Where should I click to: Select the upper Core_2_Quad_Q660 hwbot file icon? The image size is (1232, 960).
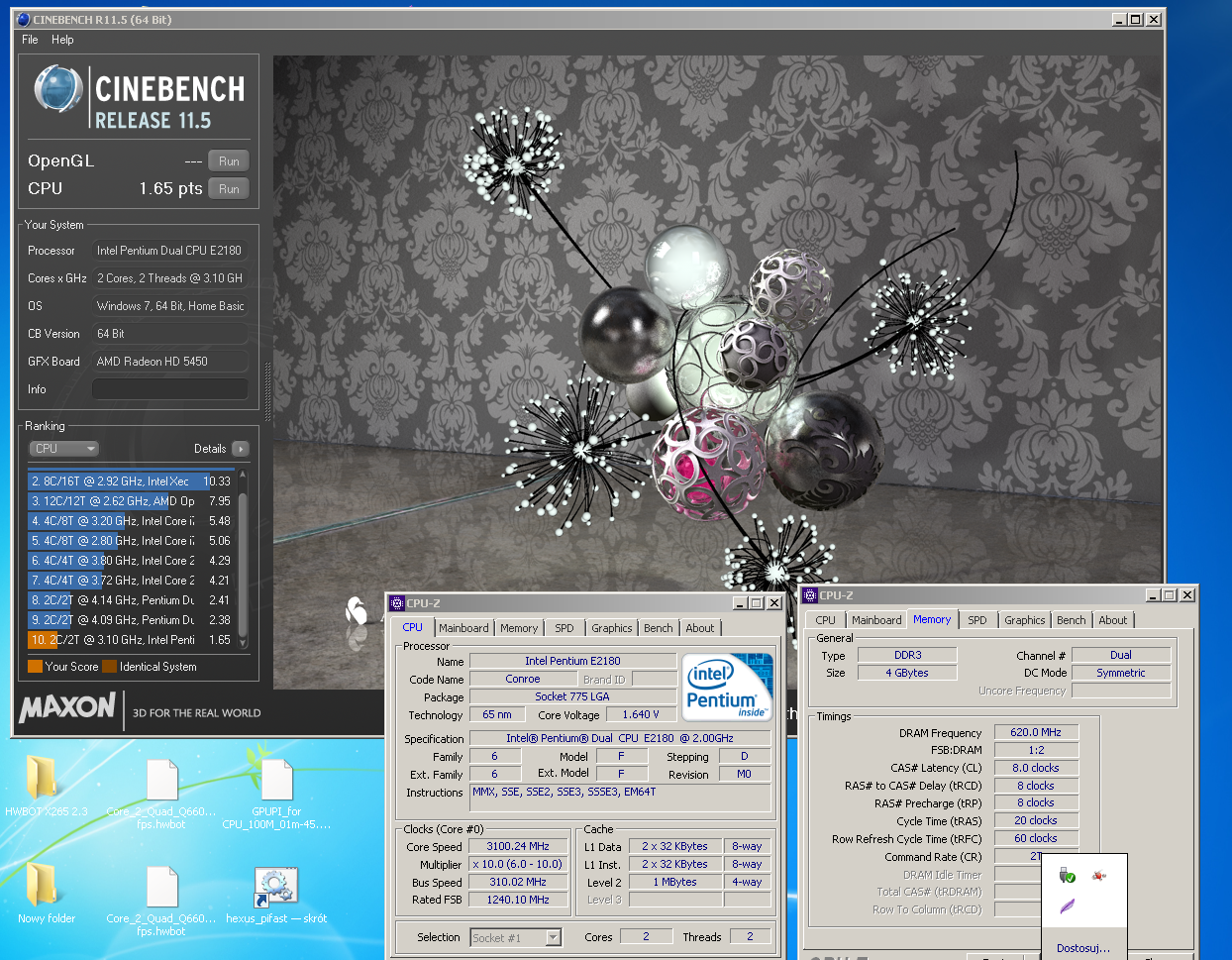(161, 781)
